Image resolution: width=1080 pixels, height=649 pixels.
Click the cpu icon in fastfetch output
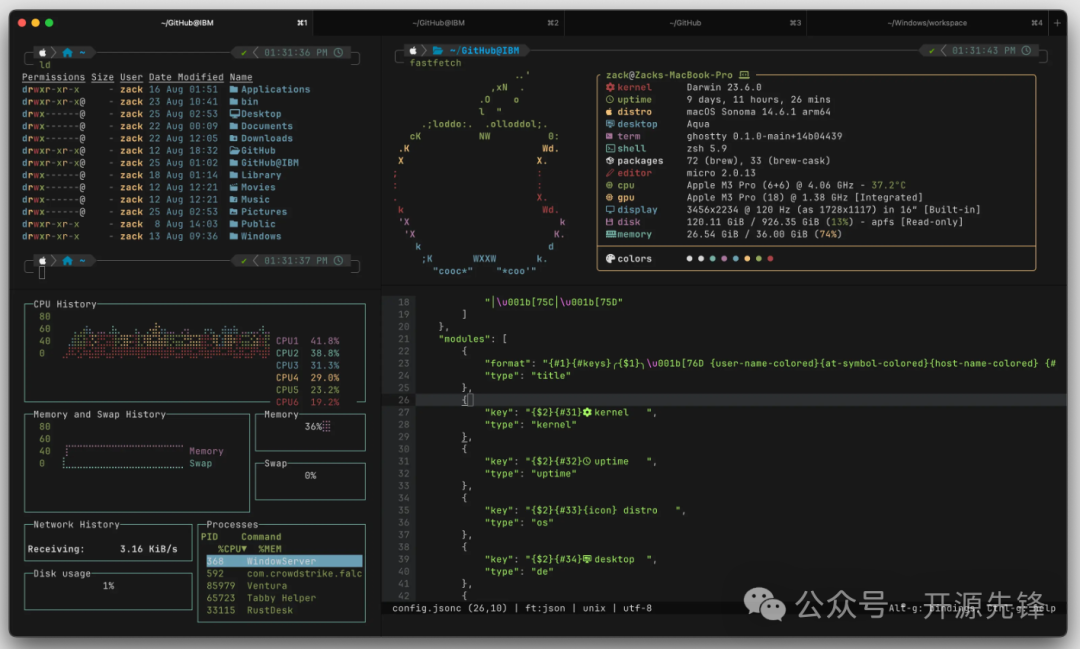[x=610, y=185]
